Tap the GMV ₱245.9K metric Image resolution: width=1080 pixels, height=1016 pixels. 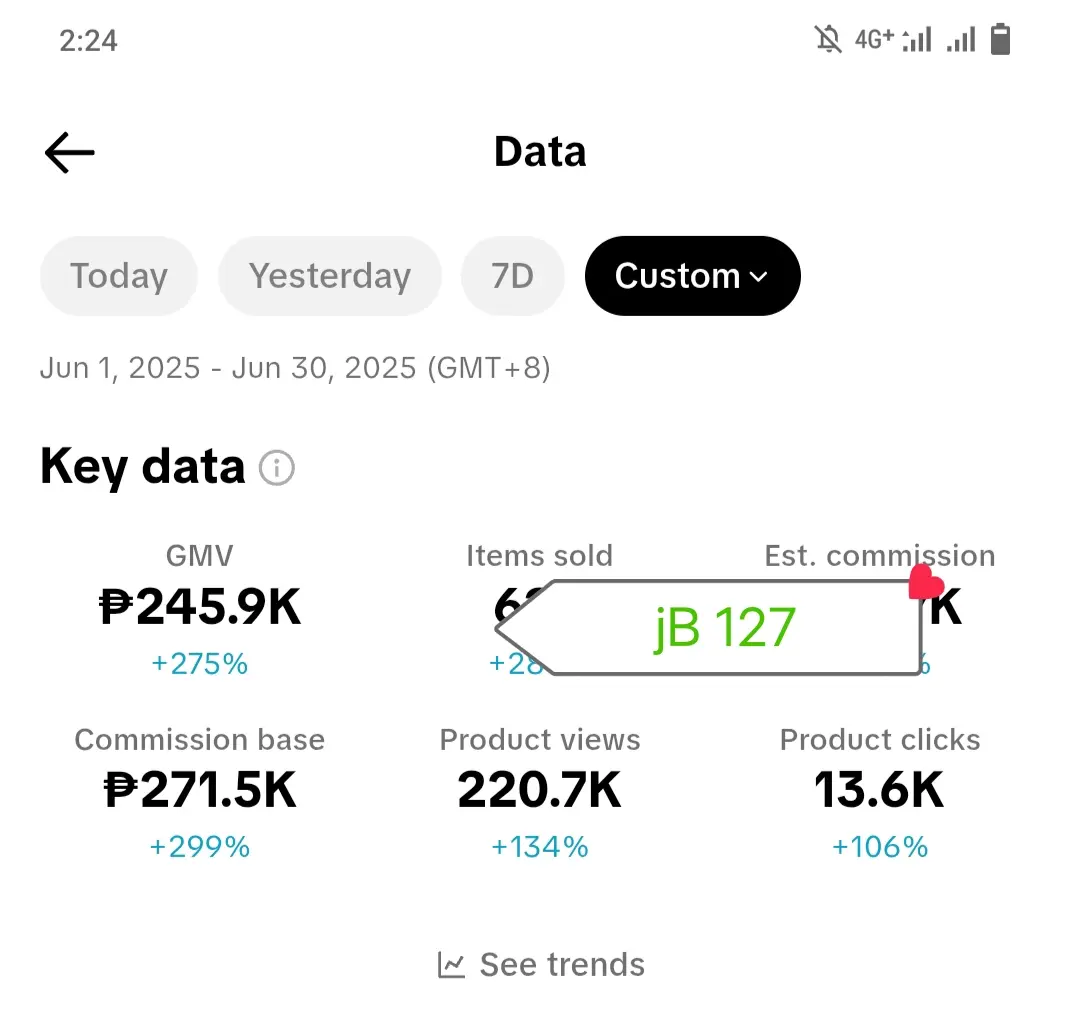[200, 610]
